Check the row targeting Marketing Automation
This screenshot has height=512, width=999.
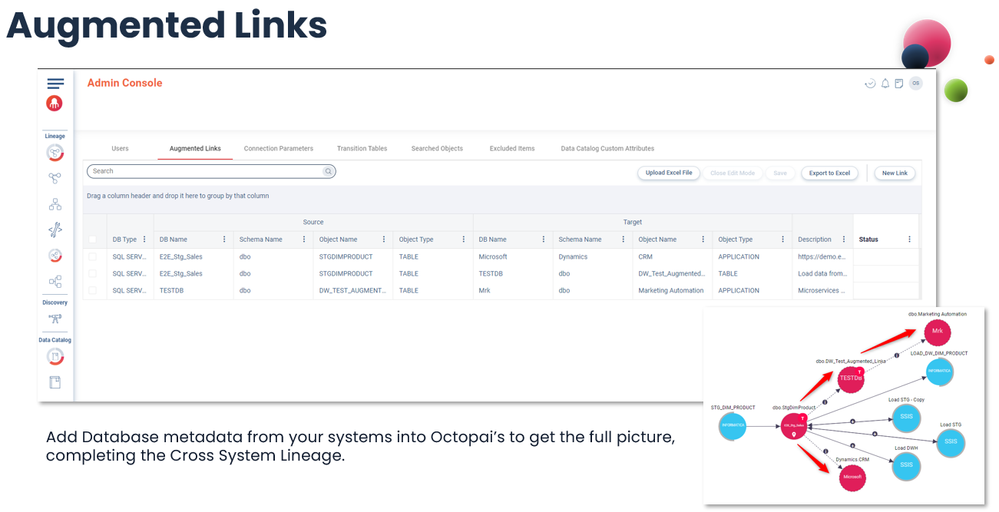point(93,290)
